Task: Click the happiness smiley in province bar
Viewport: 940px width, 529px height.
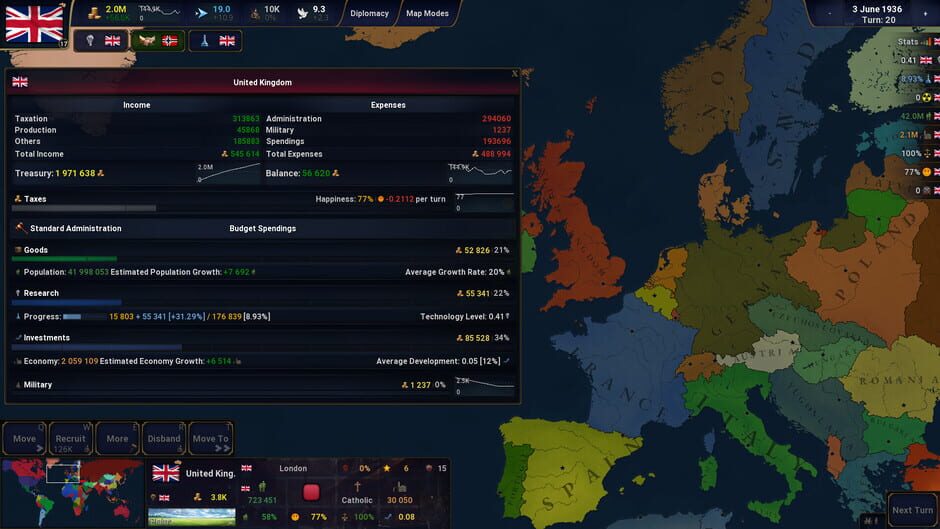Action: (x=295, y=516)
